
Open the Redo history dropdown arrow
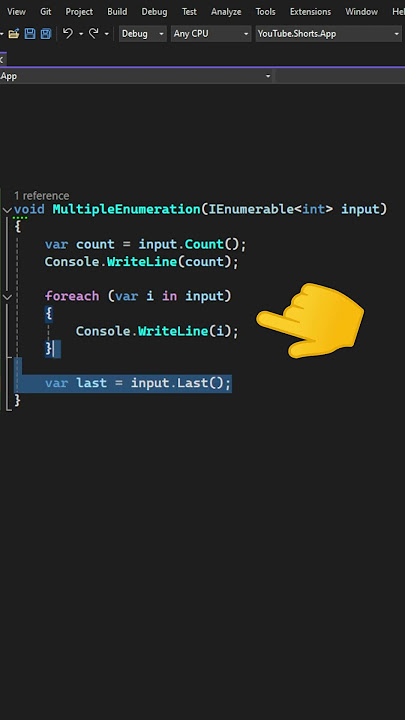pos(107,34)
